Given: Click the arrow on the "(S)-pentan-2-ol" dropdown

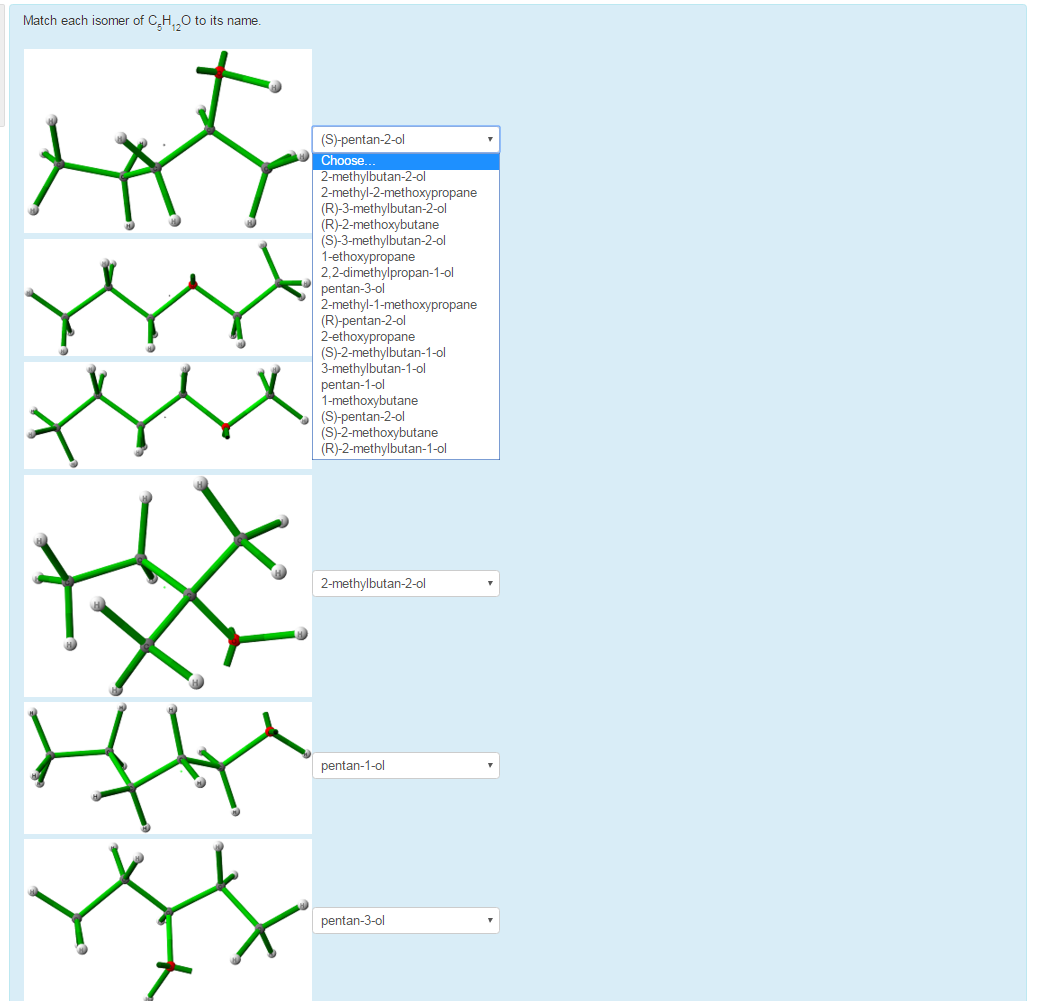Looking at the screenshot, I should pos(490,139).
